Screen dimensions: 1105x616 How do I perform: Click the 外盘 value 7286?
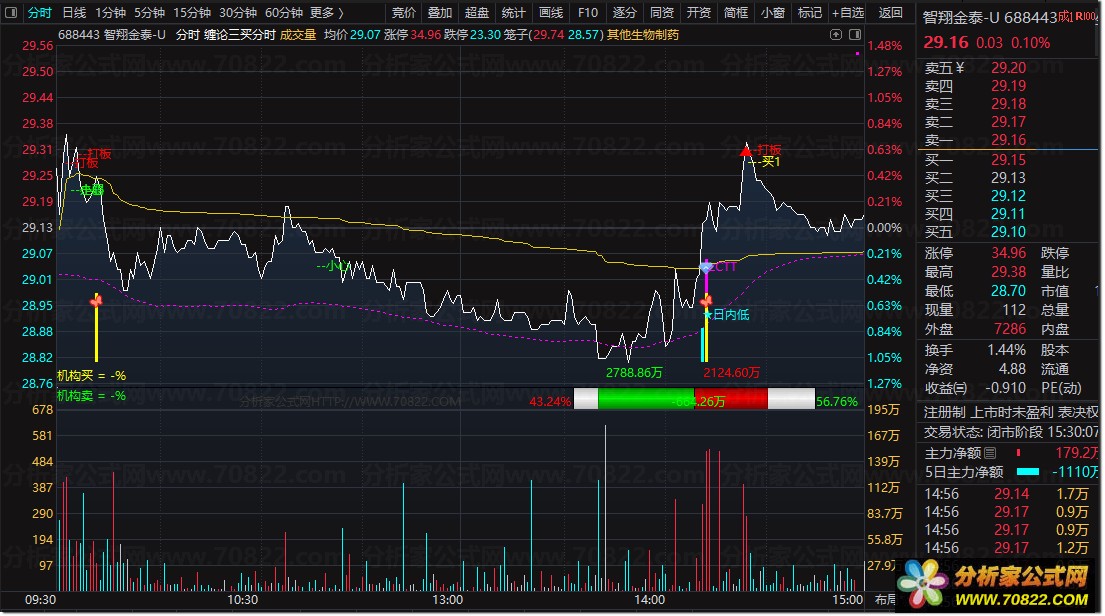[x=1010, y=329]
